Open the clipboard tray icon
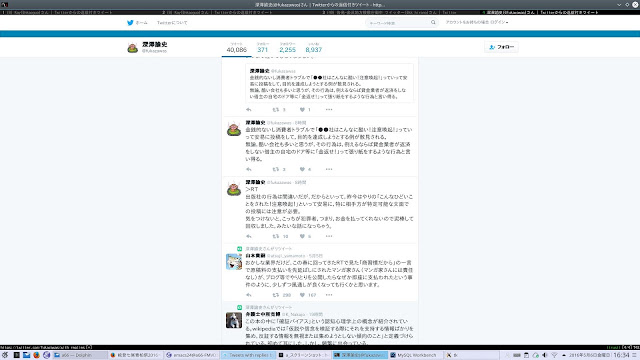The height and width of the screenshot is (360, 640). (x=526, y=355)
